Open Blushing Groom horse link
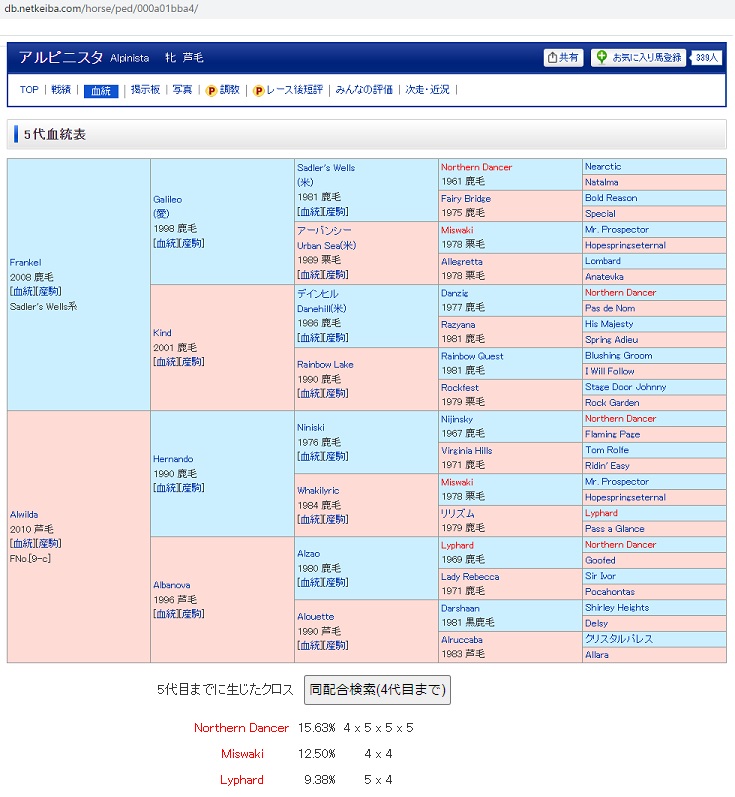Screen dimensions: 735x797 618,356
